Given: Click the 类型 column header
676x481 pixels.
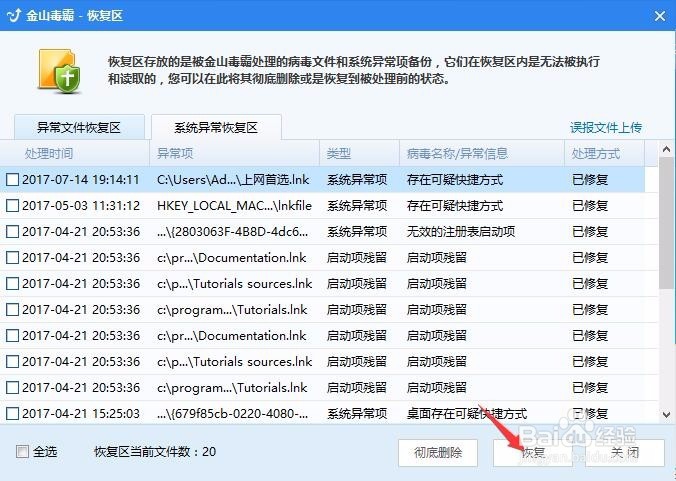Looking at the screenshot, I should (359, 153).
